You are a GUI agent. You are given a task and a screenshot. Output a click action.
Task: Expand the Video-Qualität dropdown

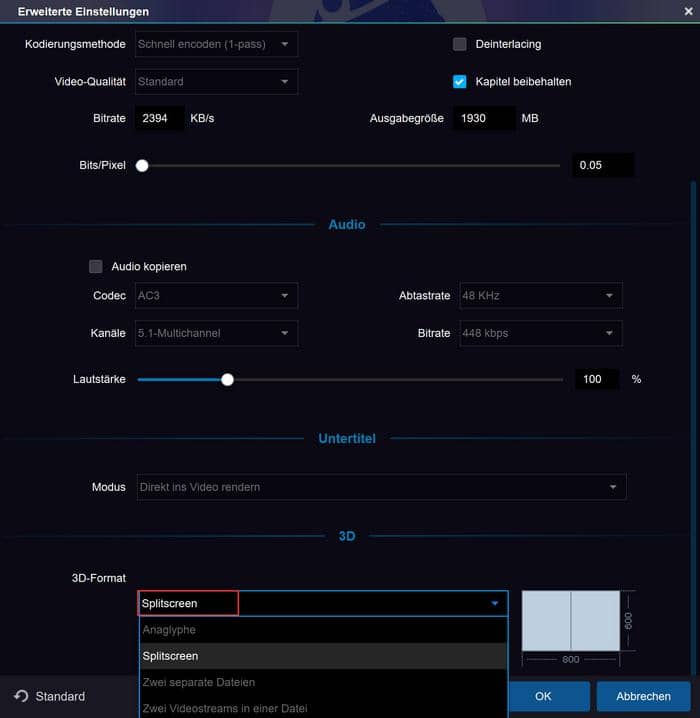pos(216,81)
